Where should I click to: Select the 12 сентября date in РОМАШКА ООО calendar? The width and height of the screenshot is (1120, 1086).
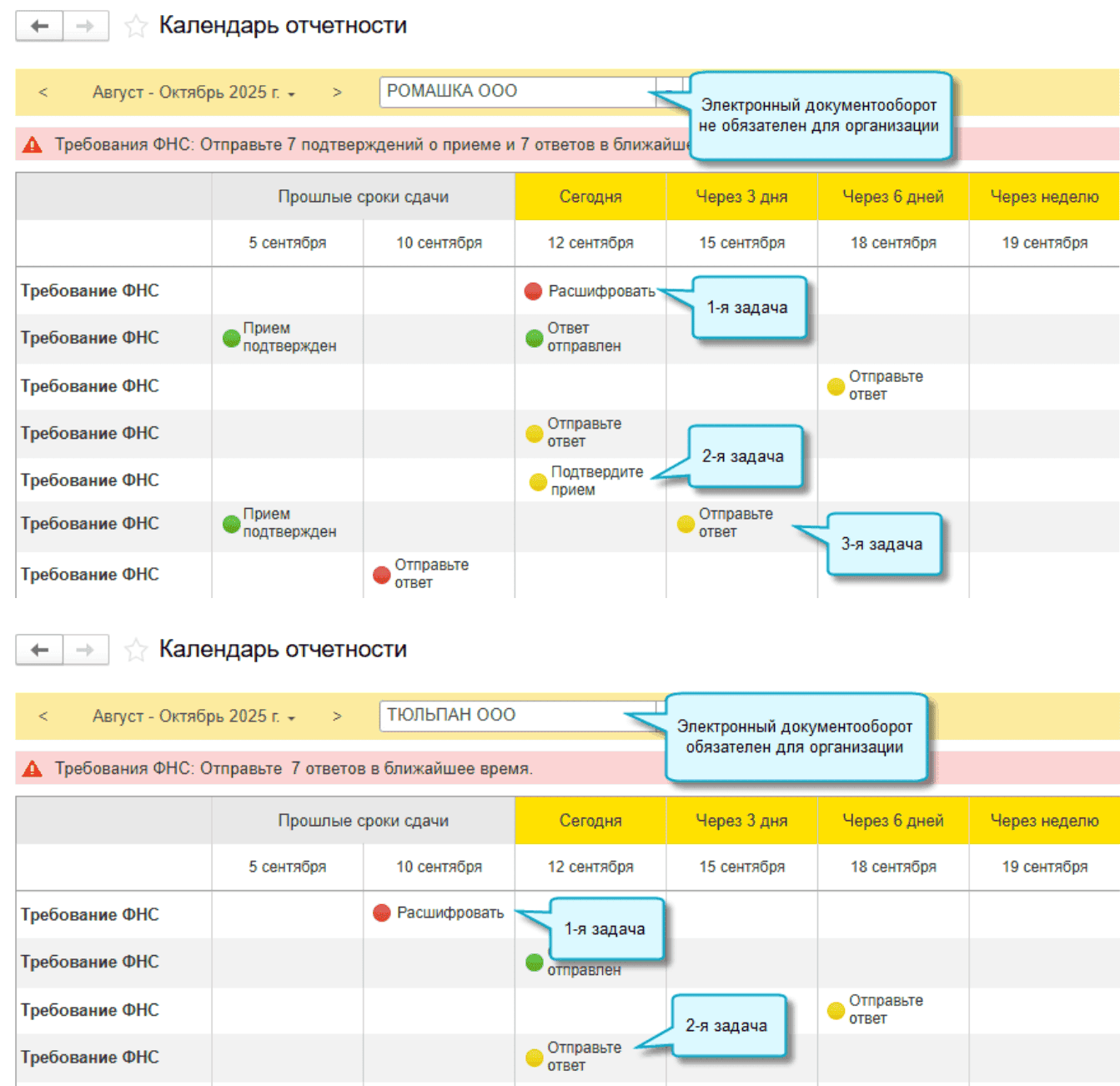(x=590, y=243)
